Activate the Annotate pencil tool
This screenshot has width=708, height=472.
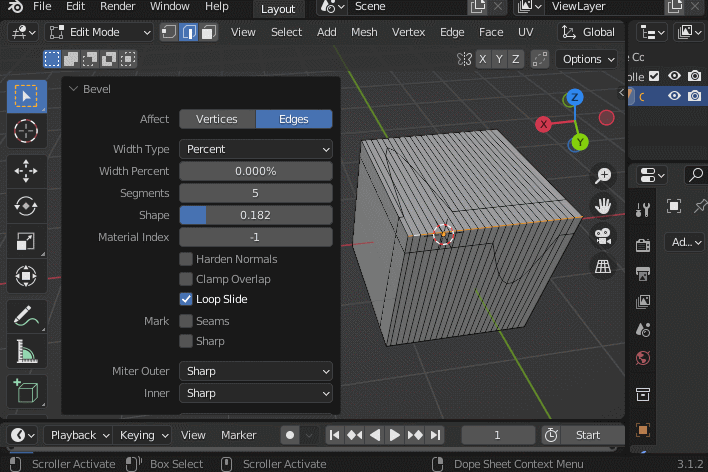coord(26,317)
